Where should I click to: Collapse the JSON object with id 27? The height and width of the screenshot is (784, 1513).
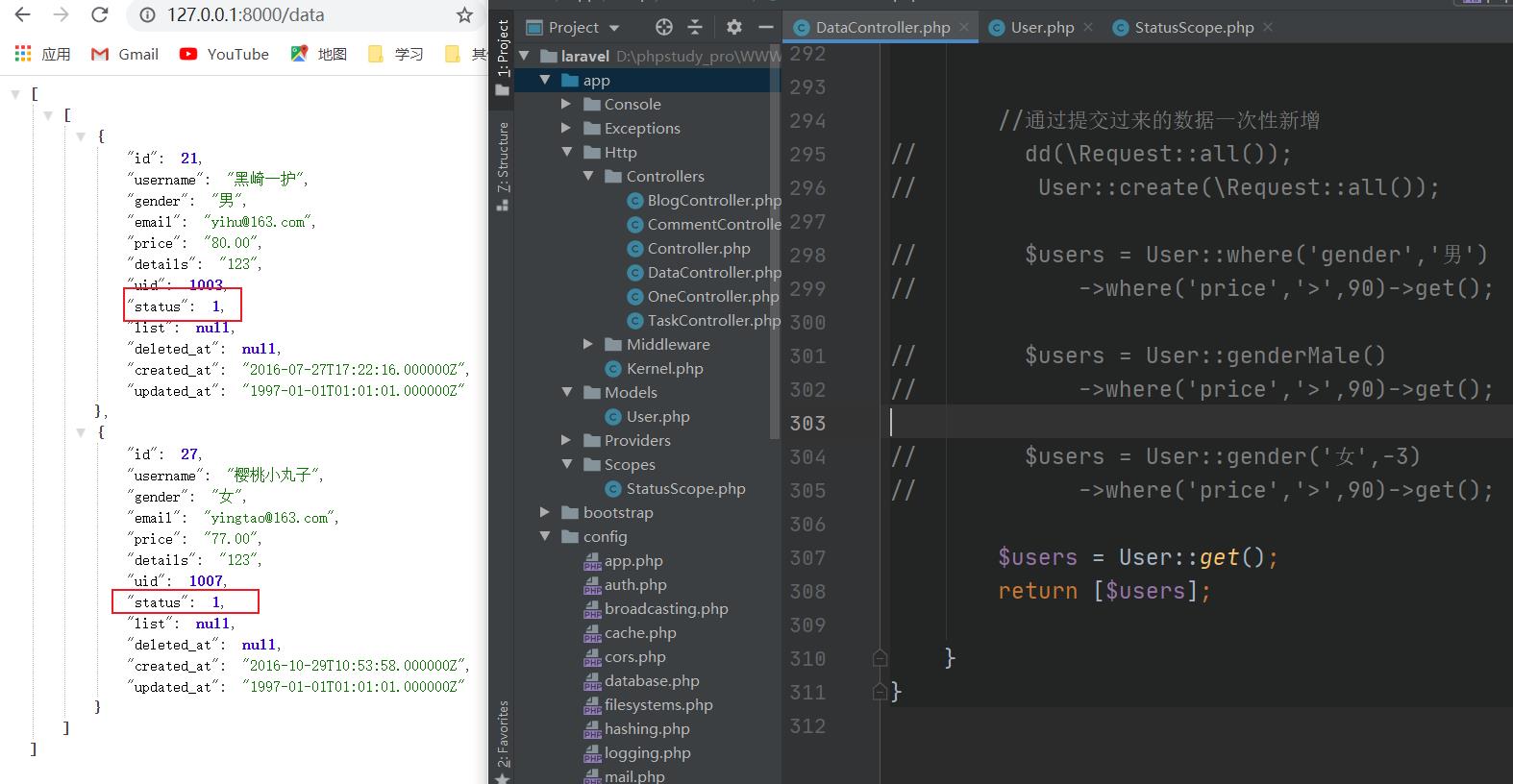click(81, 432)
